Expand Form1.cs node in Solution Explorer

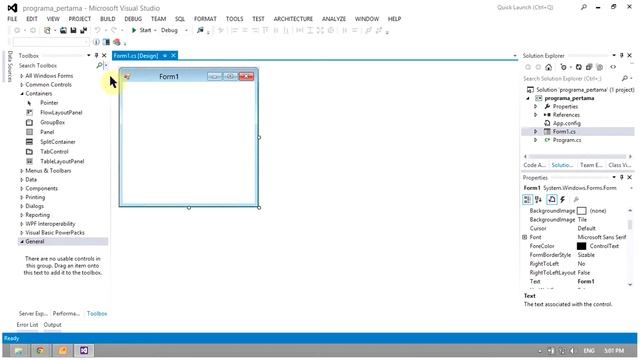pos(536,131)
